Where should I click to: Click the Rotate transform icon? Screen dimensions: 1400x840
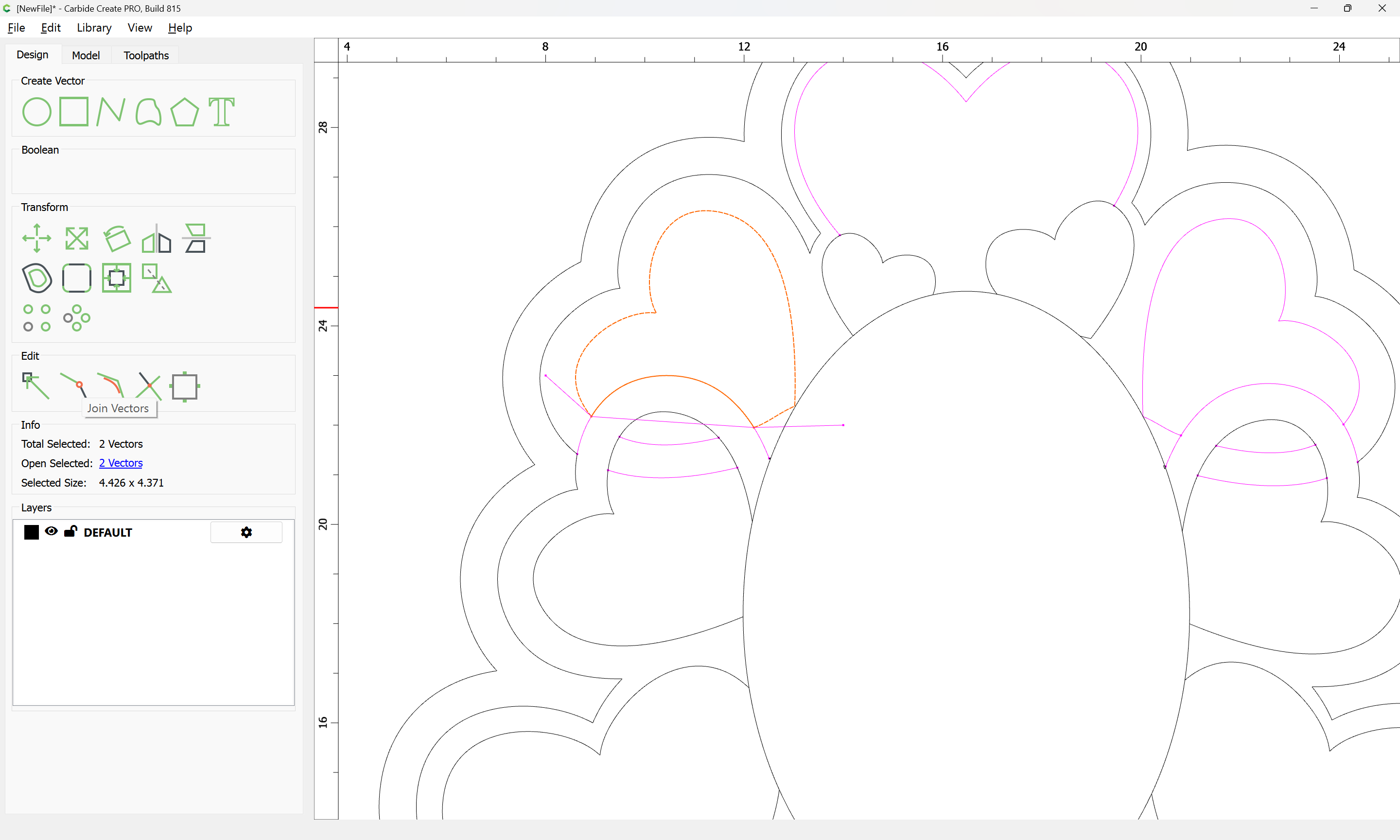pyautogui.click(x=117, y=238)
